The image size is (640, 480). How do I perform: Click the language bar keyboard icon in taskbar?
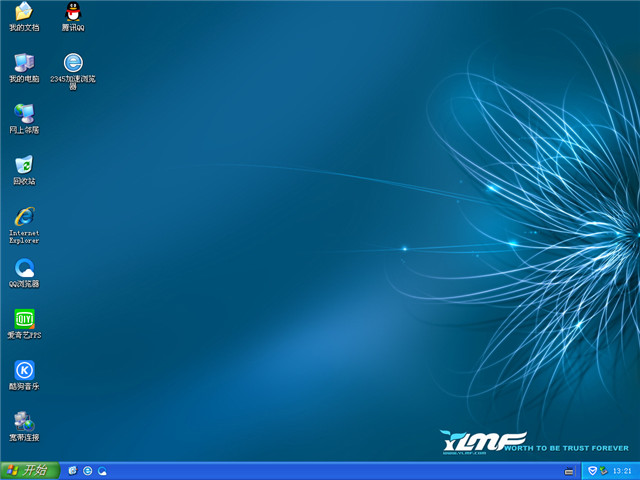tap(569, 470)
